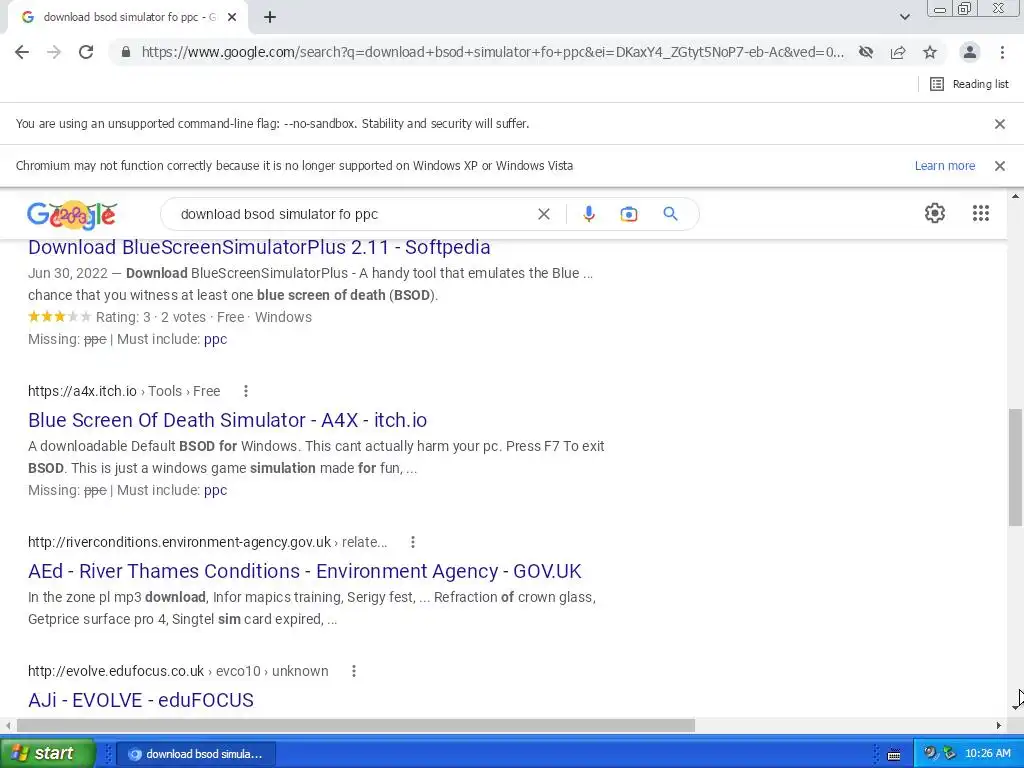The height and width of the screenshot is (768, 1024).
Task: Click the horizontal scrollbar thumb
Action: click(356, 726)
